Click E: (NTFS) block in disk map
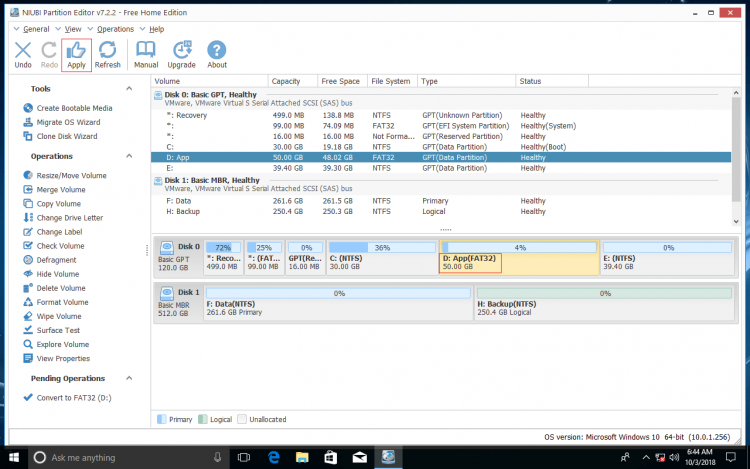 (x=667, y=258)
